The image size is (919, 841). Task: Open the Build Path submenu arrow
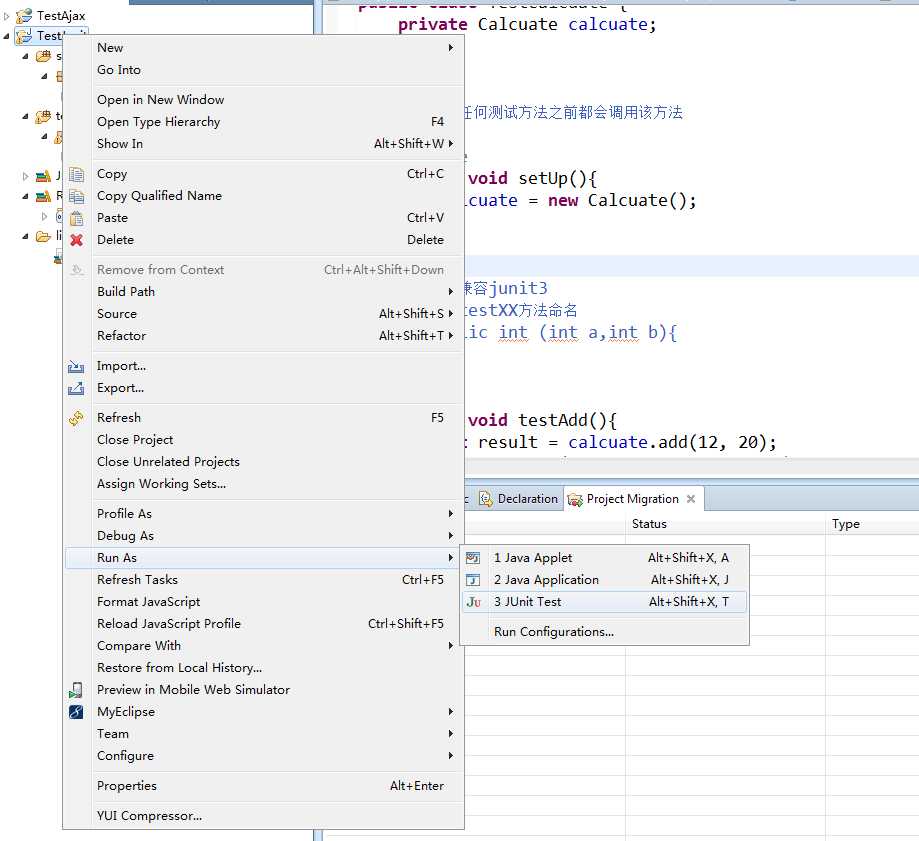click(451, 291)
